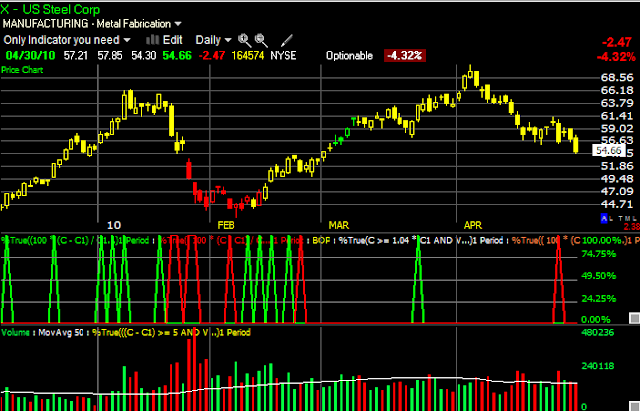The width and height of the screenshot is (640, 411).
Task: Click the 'Optionable' label
Action: (x=349, y=56)
